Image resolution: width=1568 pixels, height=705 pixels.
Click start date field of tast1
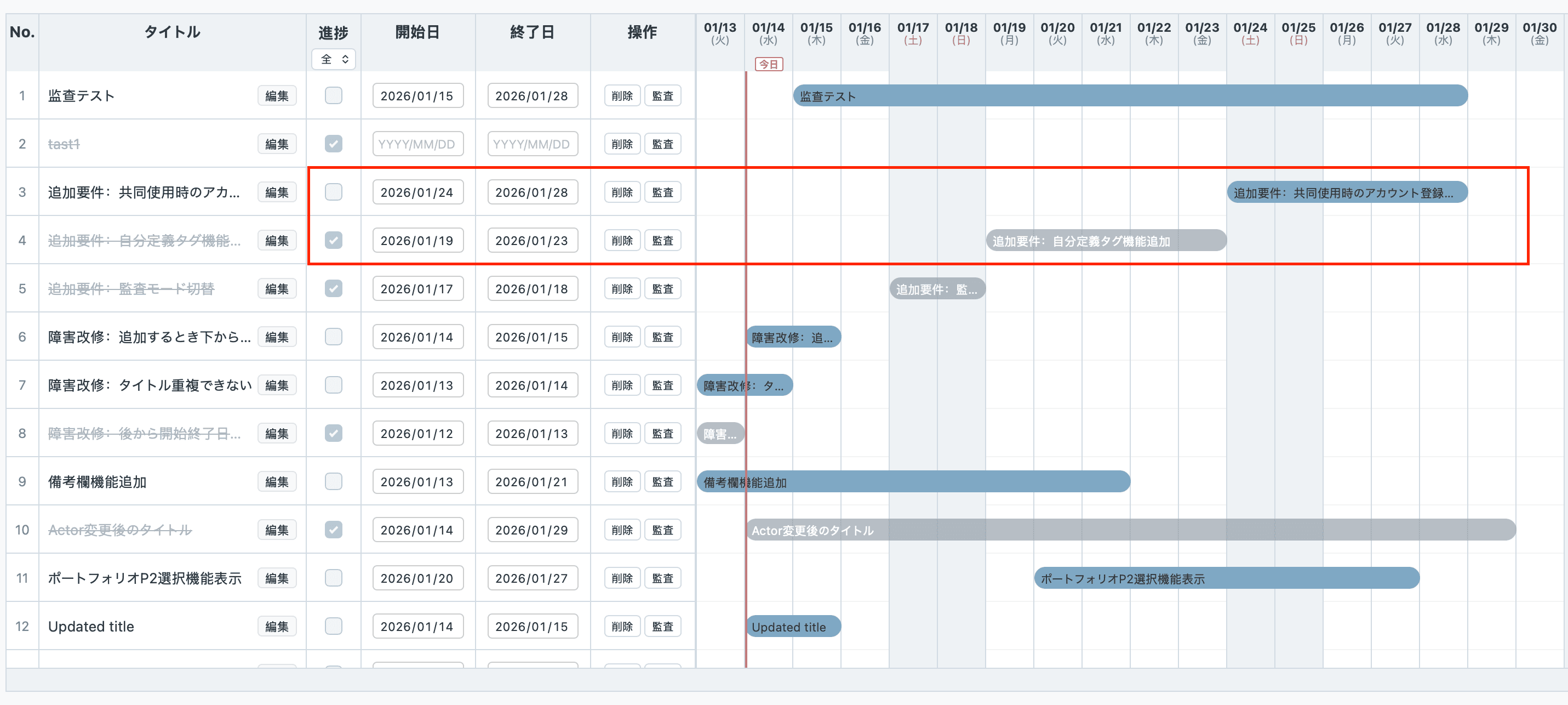pos(417,144)
